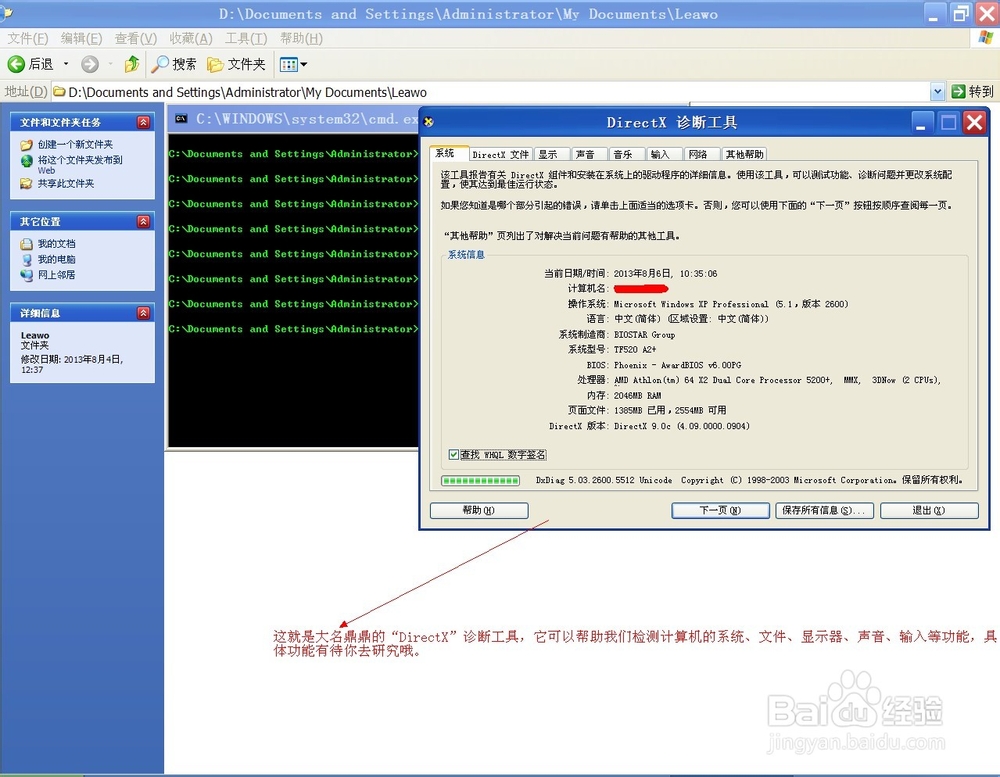Image resolution: width=1000 pixels, height=777 pixels.
Task: Click the My Computer icon in sidebar
Action: [x=26, y=260]
